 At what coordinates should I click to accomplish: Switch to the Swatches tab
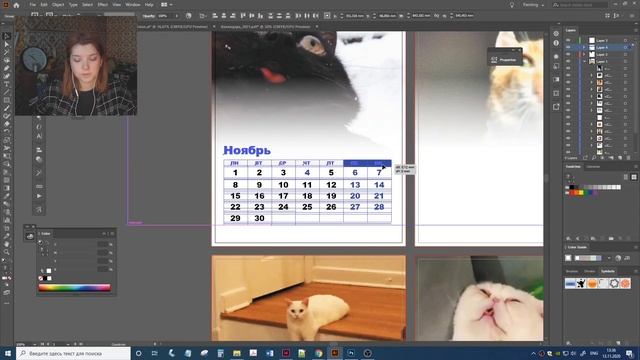point(573,167)
